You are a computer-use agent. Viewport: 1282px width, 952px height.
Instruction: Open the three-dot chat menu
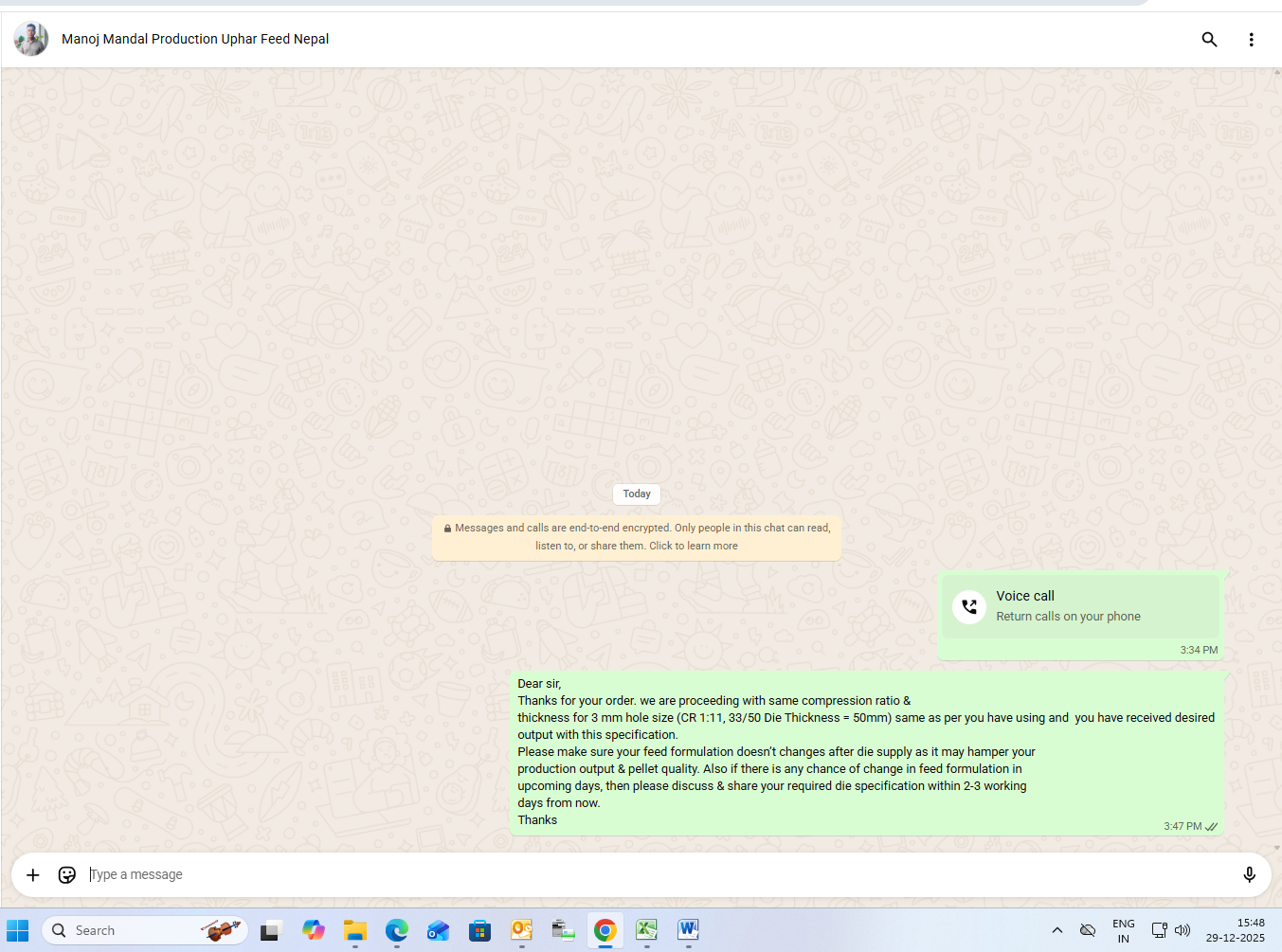1251,39
